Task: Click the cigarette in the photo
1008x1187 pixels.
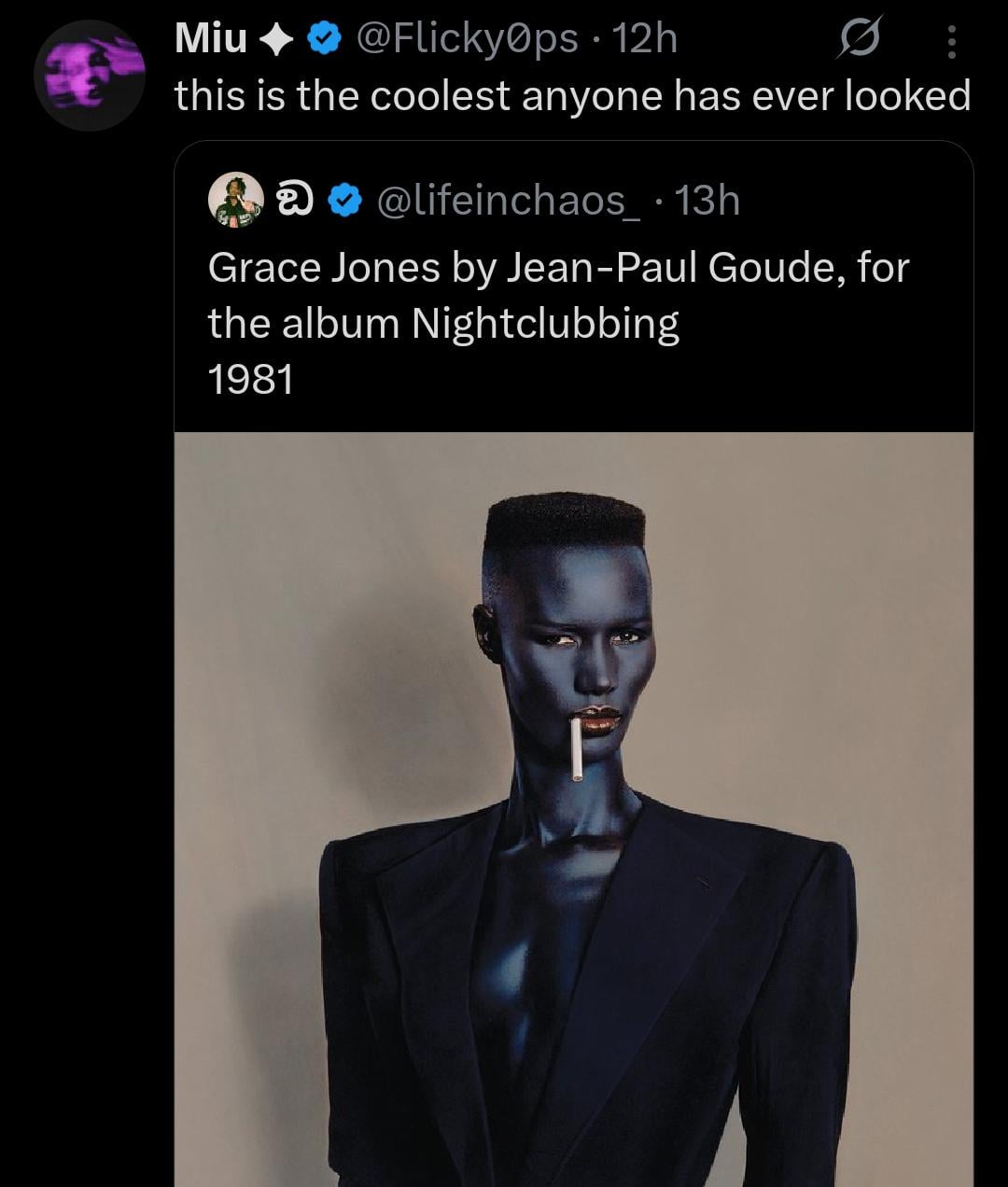Action: (578, 749)
